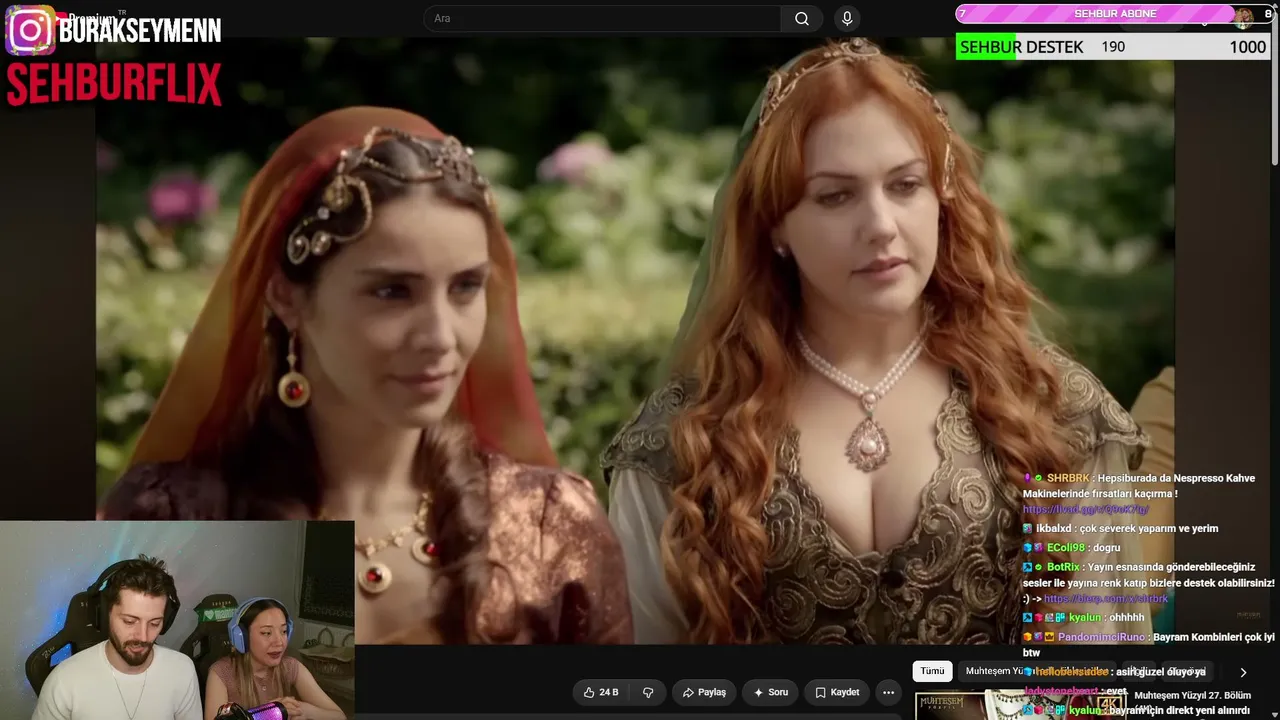Select the Tümü filter chip
Screen dimensions: 1280x720
click(932, 671)
